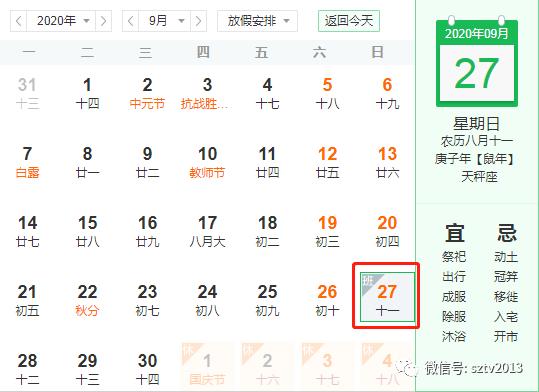The height and width of the screenshot is (392, 539).
Task: Select September 17 八月大
Action: [x=207, y=232]
